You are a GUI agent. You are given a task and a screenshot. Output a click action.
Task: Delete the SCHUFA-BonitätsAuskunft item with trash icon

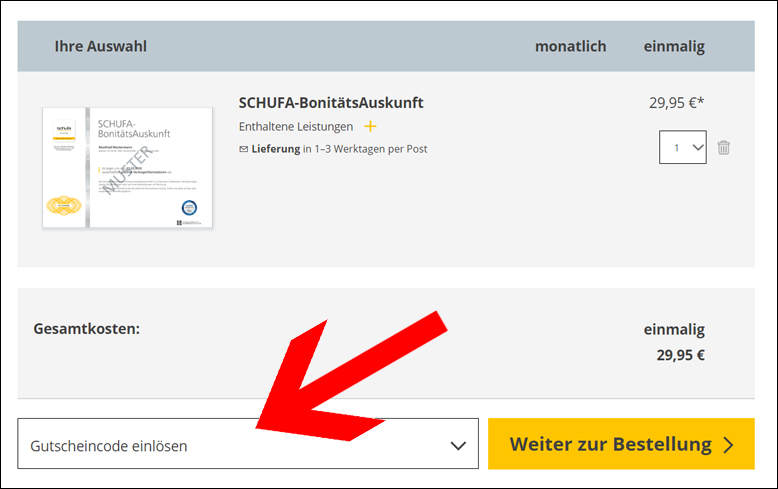tap(723, 147)
